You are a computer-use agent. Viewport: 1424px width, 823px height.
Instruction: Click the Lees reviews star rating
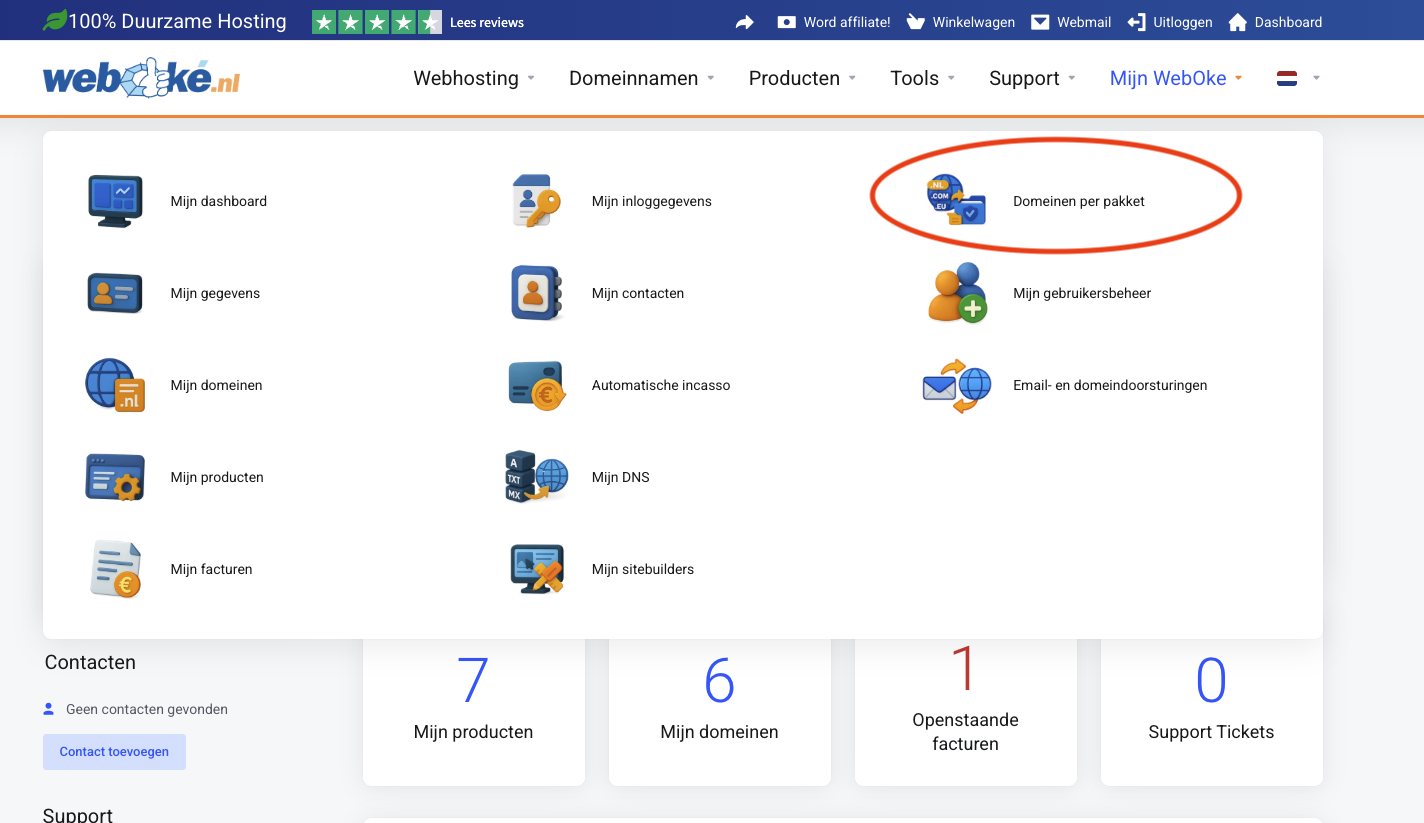[x=377, y=22]
